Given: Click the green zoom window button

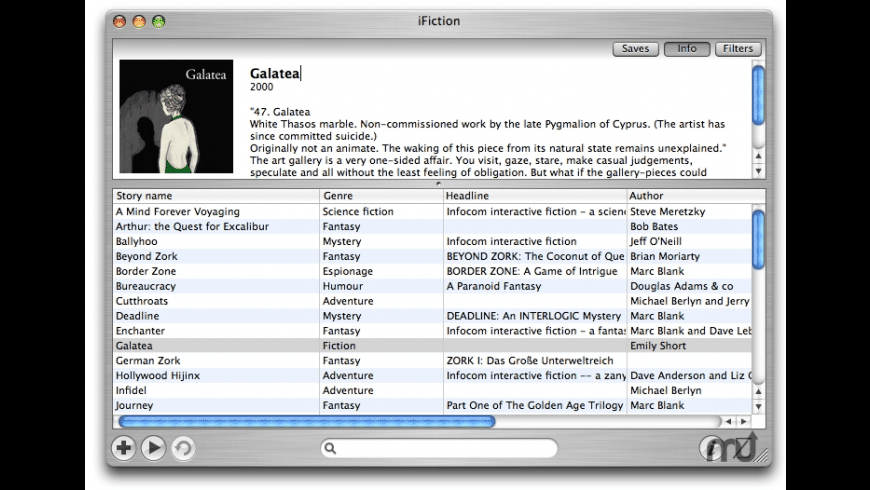Looking at the screenshot, I should pos(159,22).
